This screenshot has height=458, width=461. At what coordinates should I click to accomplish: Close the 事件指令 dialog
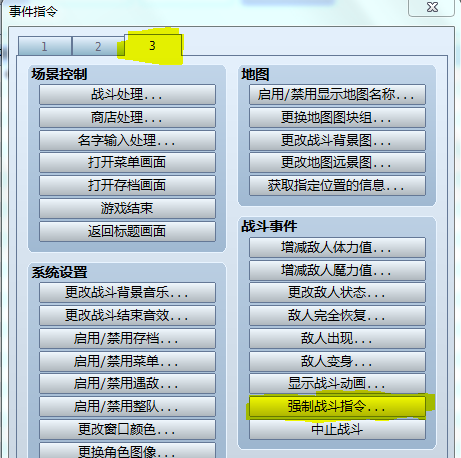click(x=432, y=7)
